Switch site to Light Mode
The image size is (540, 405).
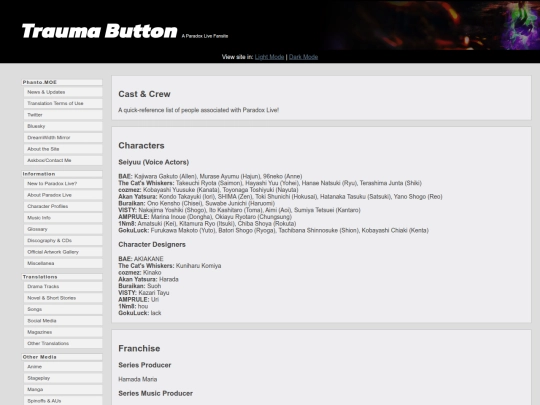[x=269, y=57]
